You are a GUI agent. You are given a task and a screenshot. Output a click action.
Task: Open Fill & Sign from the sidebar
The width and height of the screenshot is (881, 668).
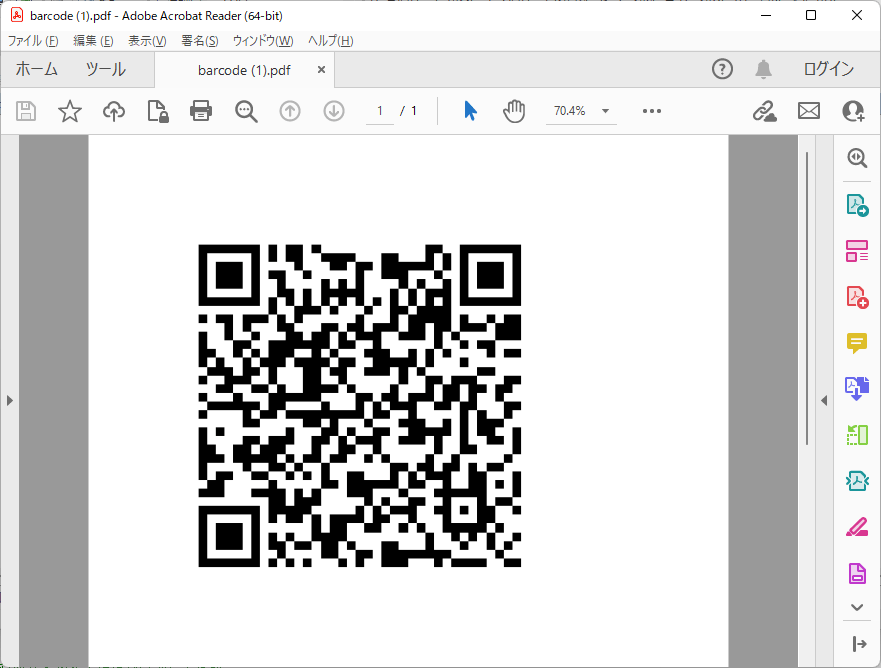click(857, 527)
